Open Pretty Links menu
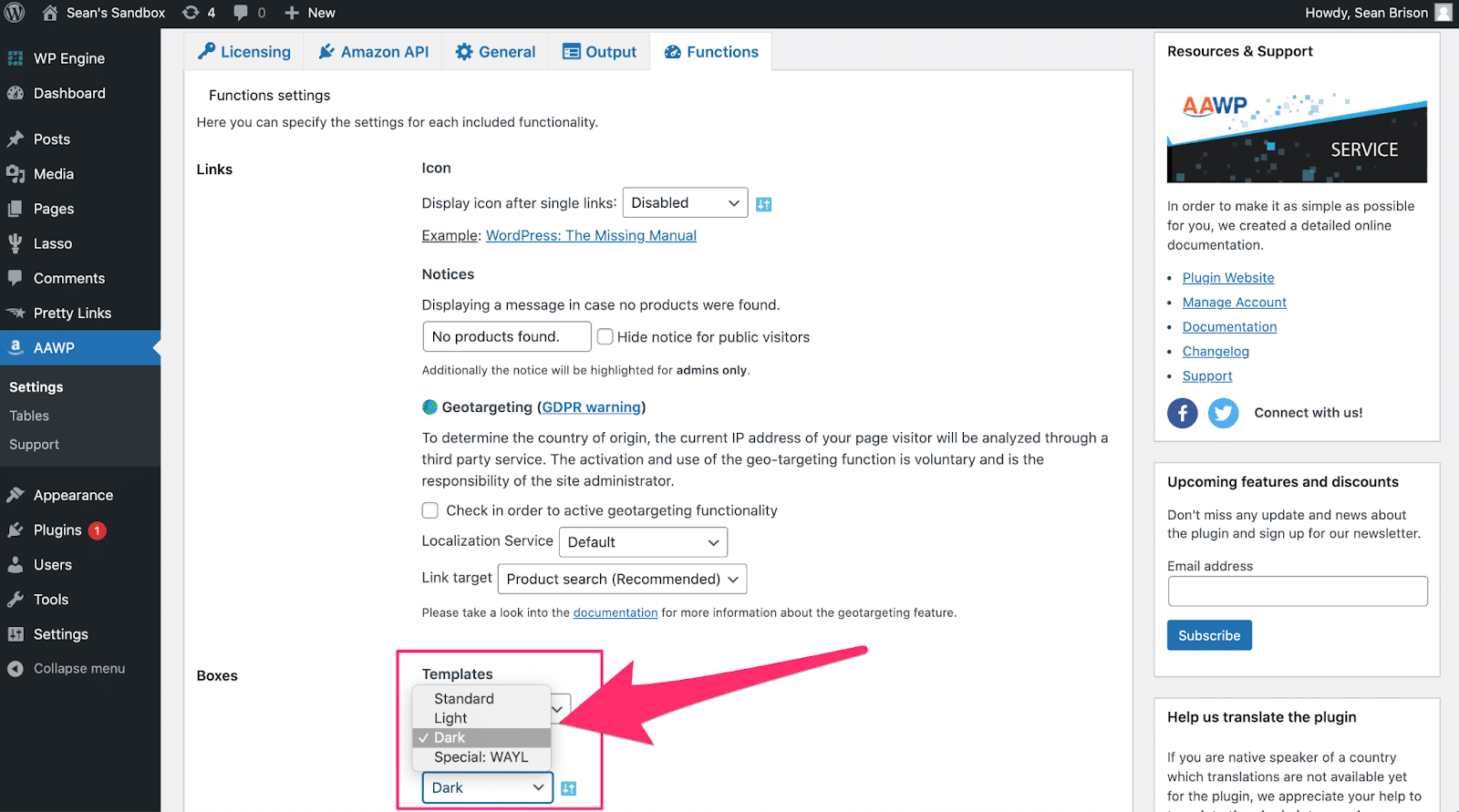The height and width of the screenshot is (812, 1459). 80,313
